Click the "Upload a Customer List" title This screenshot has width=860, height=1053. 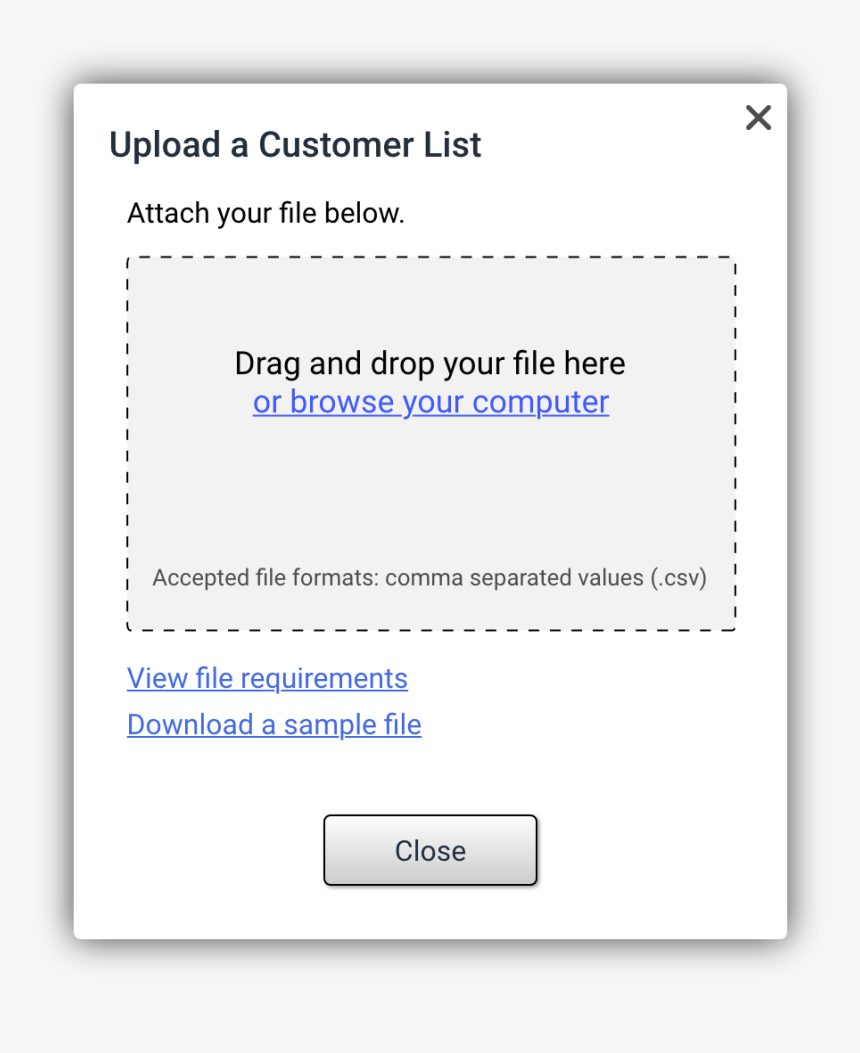(x=293, y=144)
